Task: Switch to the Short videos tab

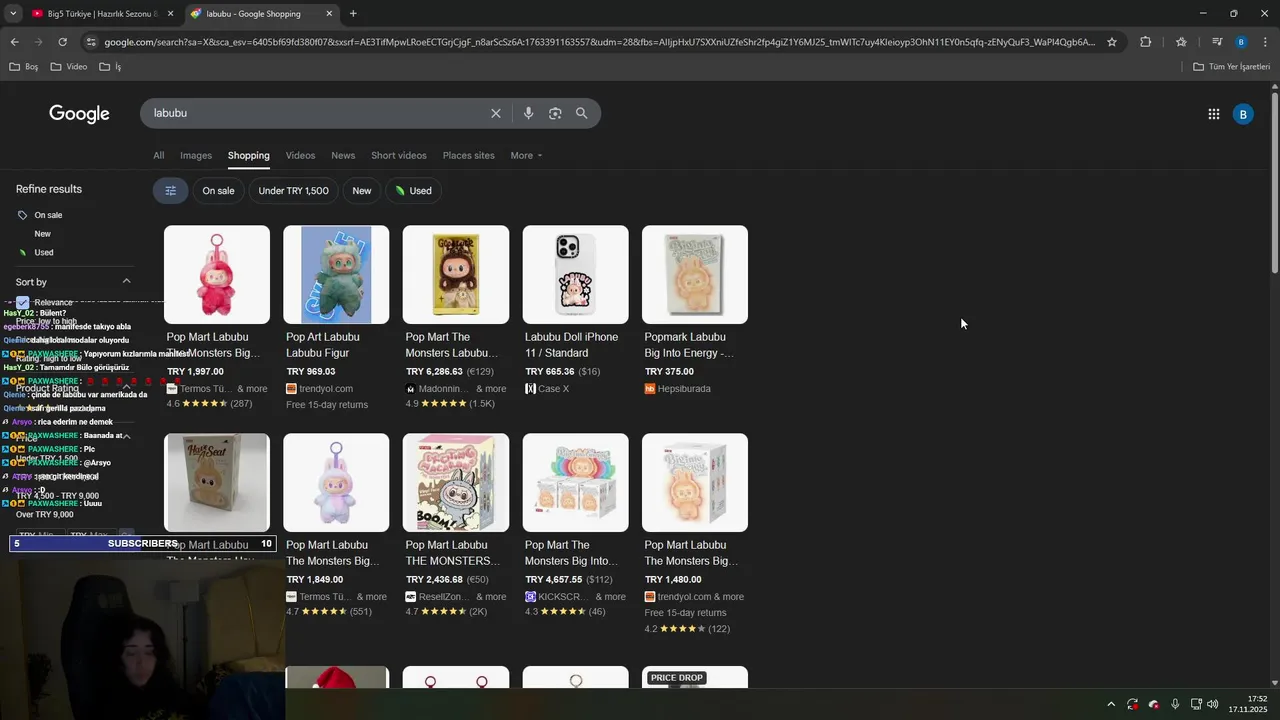Action: click(x=399, y=155)
